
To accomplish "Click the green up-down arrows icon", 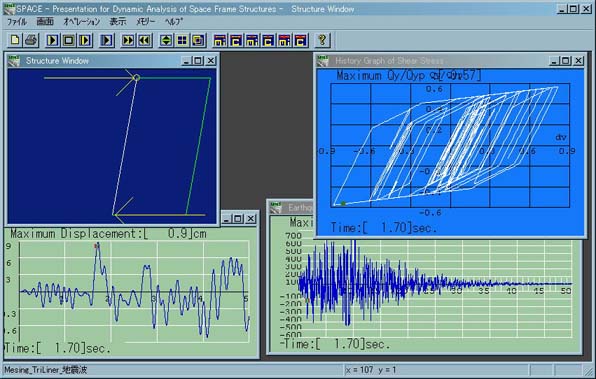I will click(x=166, y=40).
